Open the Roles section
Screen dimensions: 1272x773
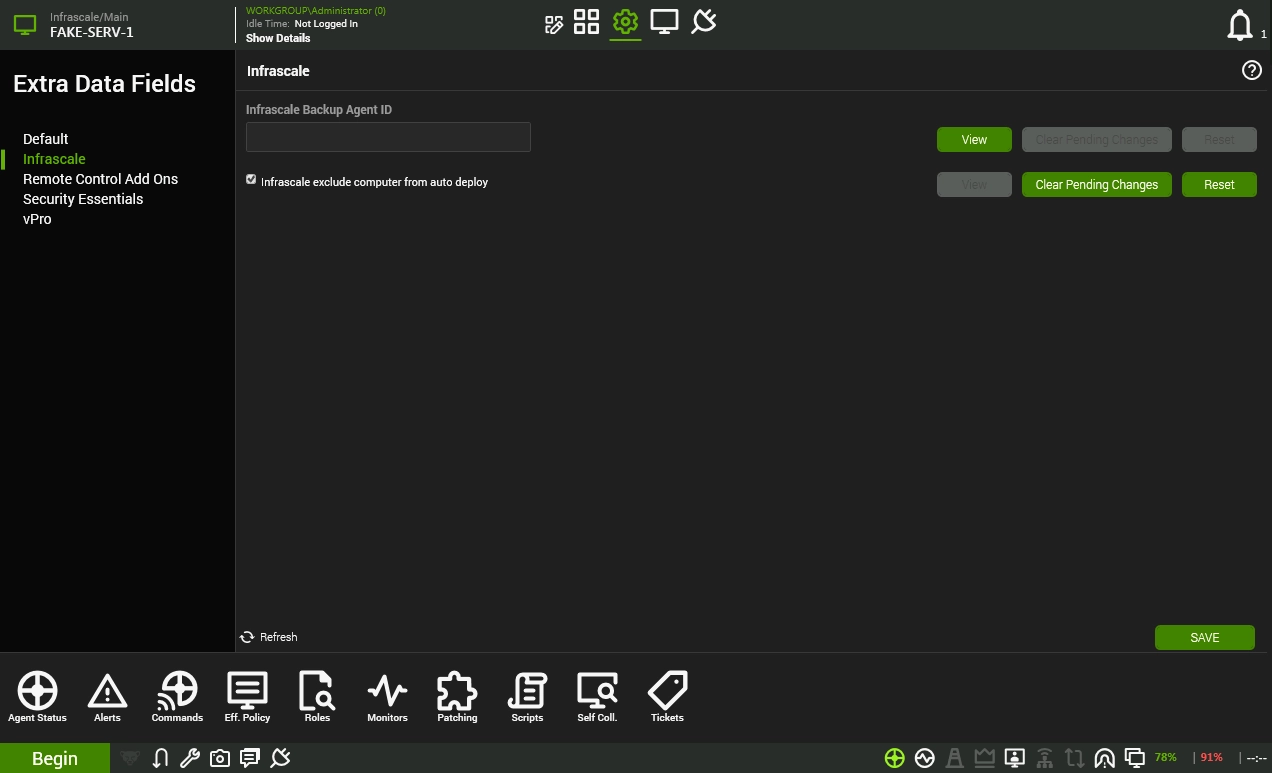click(317, 697)
